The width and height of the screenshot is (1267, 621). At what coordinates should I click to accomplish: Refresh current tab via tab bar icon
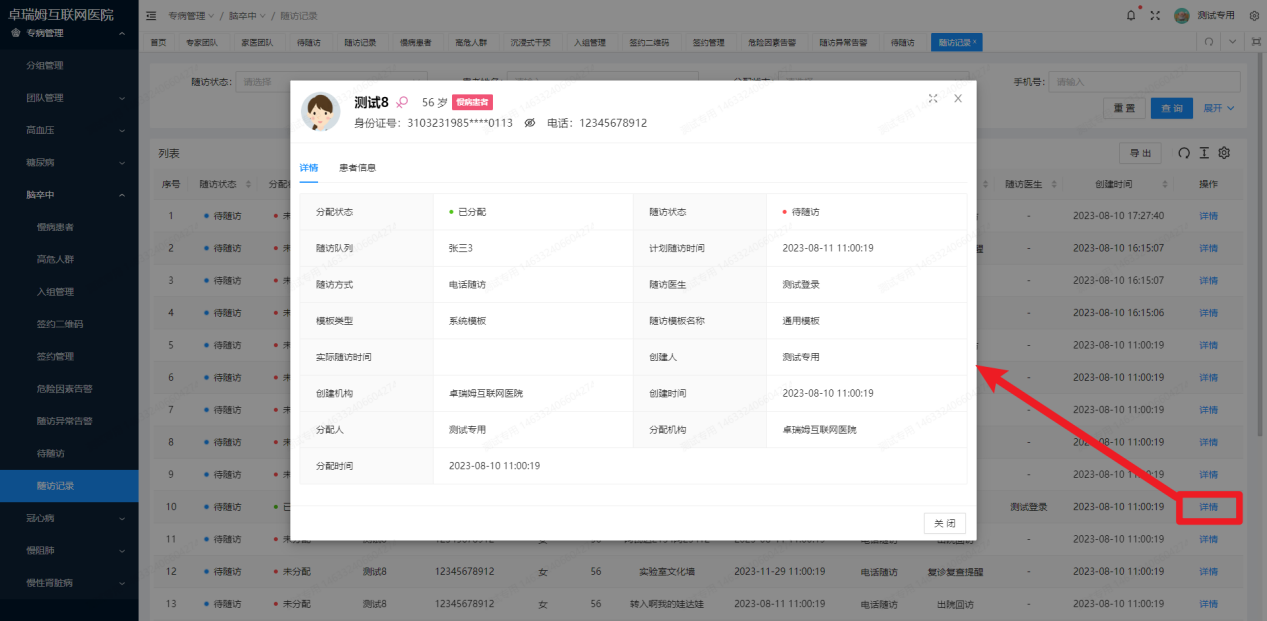(x=1209, y=42)
